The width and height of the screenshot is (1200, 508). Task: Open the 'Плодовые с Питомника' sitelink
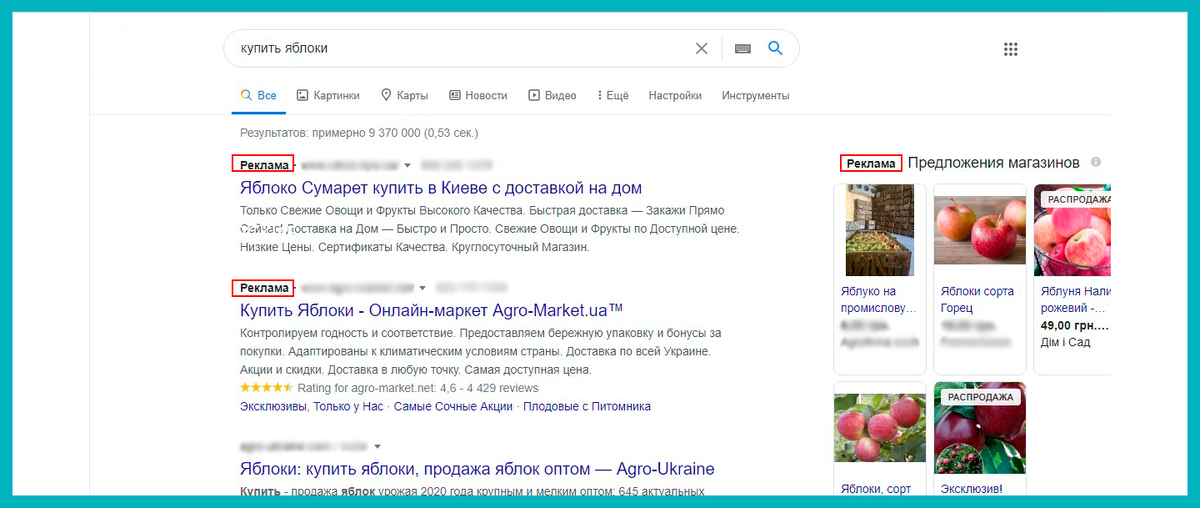[x=586, y=406]
